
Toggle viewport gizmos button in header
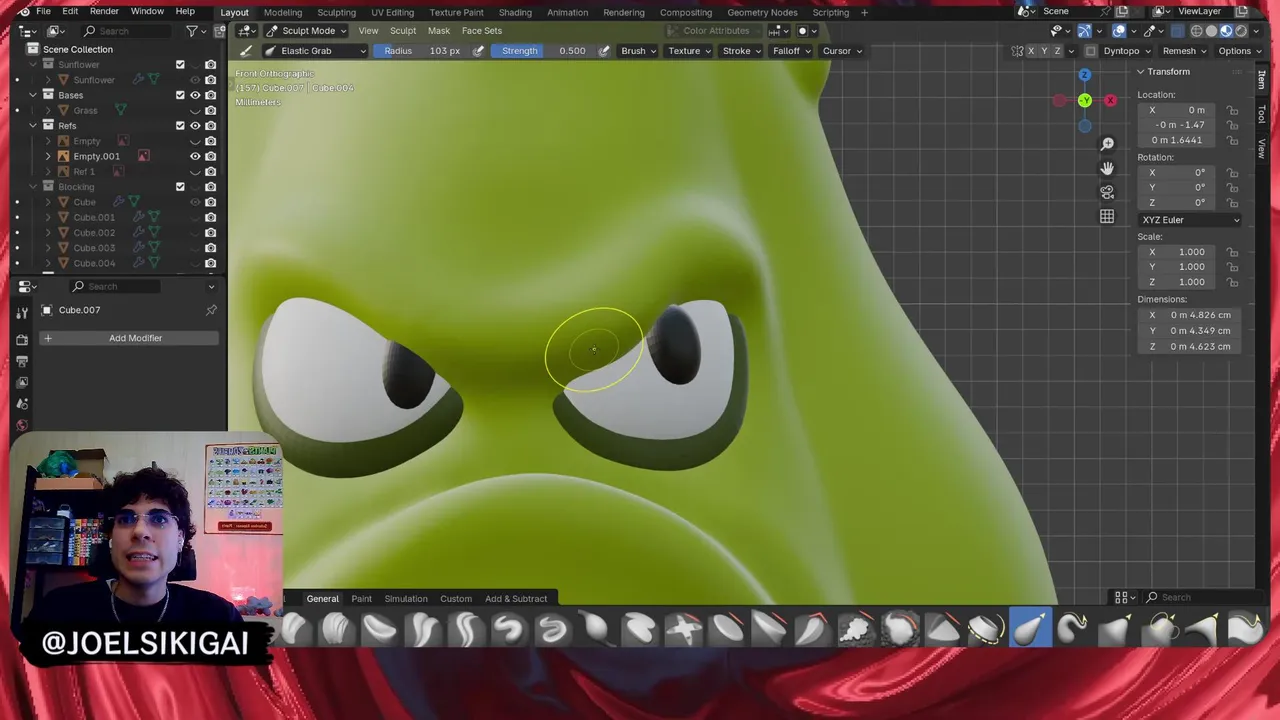pyautogui.click(x=1084, y=31)
